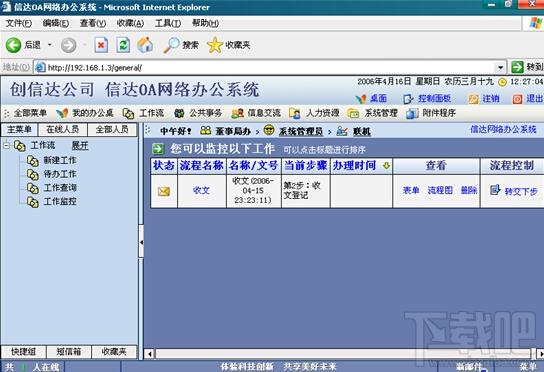Open 工作流 toolbar menu
This screenshot has height=372, width=544.
point(143,113)
